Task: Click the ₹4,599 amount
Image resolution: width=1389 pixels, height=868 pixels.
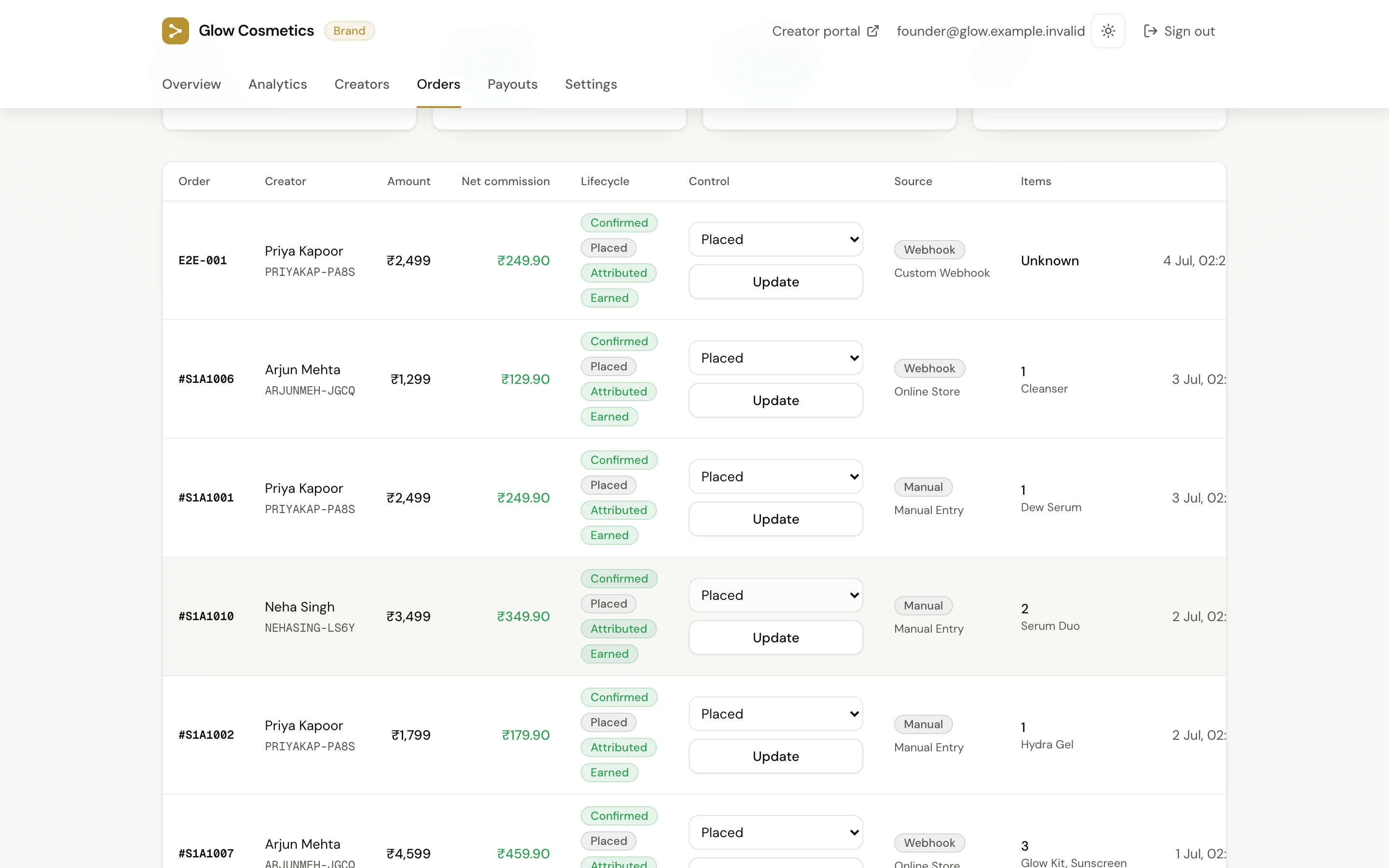Action: coord(408,854)
